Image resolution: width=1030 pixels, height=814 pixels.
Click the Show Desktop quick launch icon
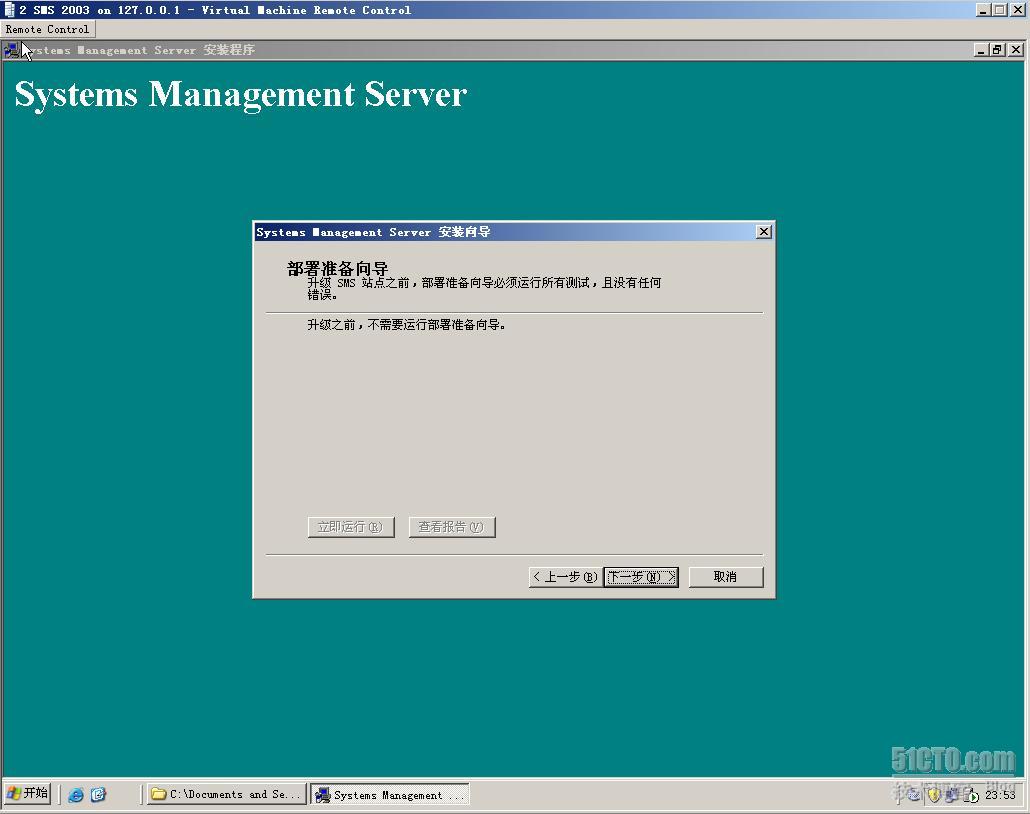tap(98, 795)
